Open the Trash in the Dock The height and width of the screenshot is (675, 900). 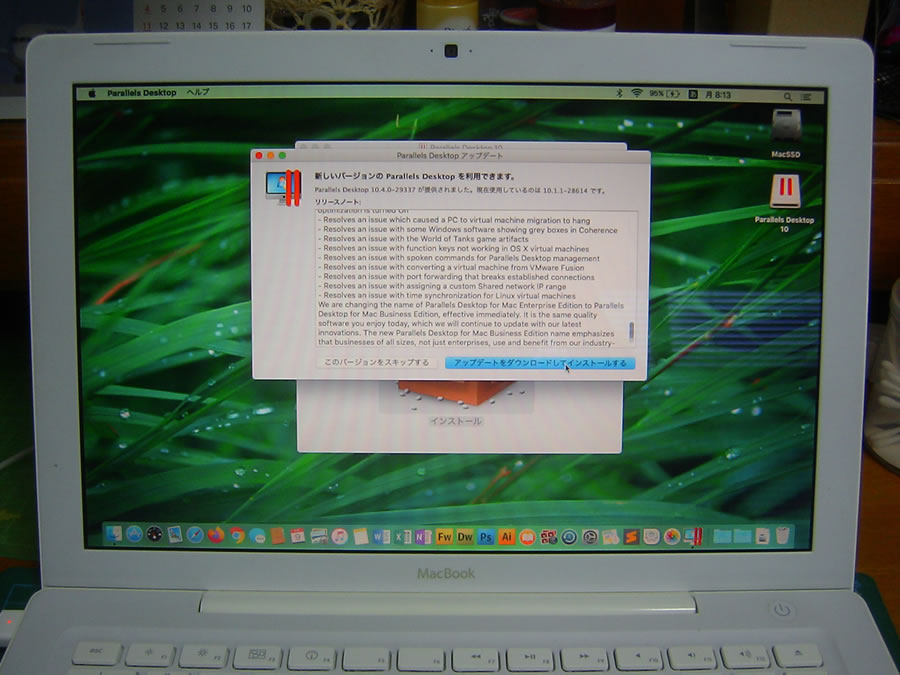(x=783, y=536)
